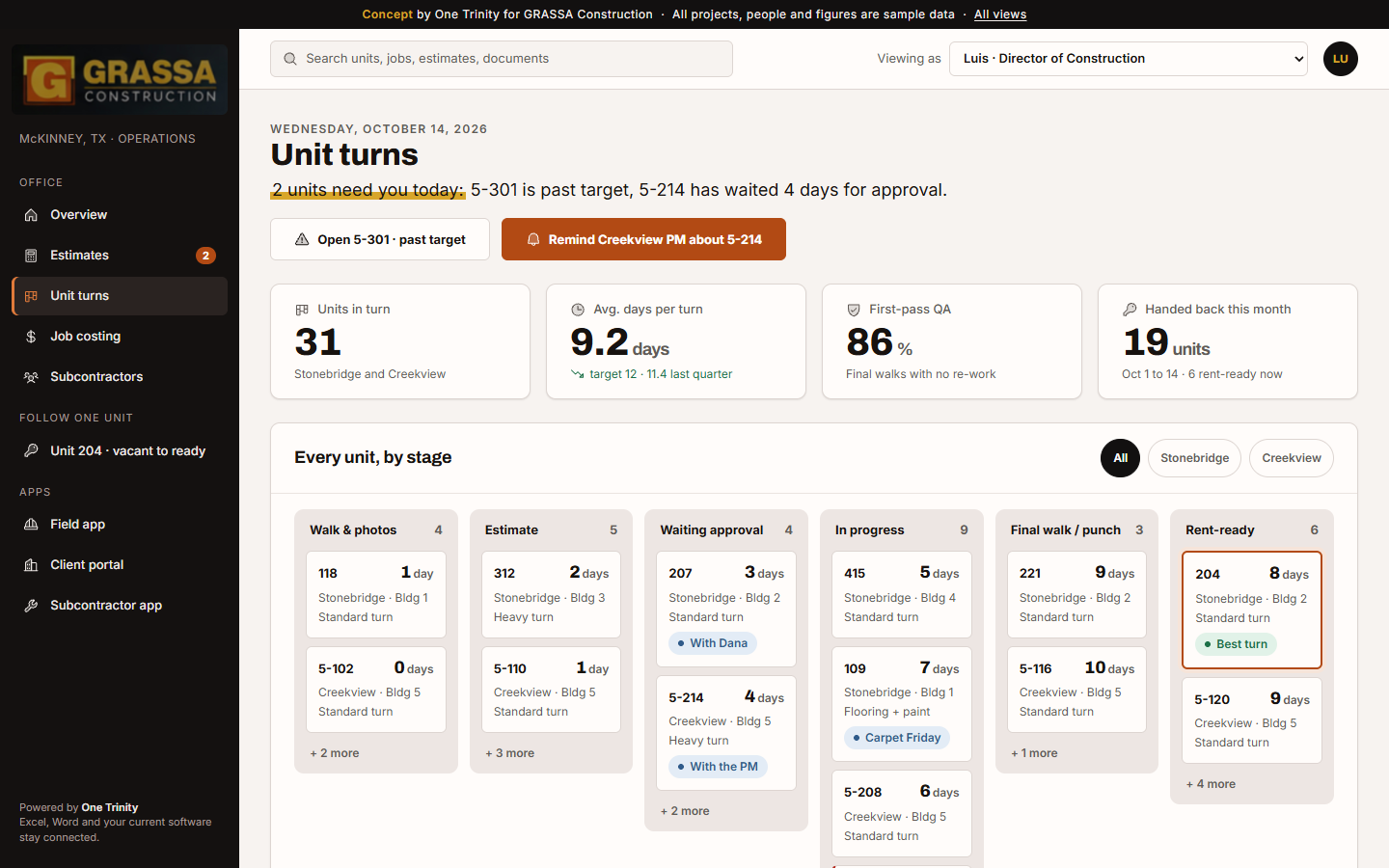Click the Estimates calculator icon
Image resolution: width=1389 pixels, height=868 pixels.
point(31,256)
